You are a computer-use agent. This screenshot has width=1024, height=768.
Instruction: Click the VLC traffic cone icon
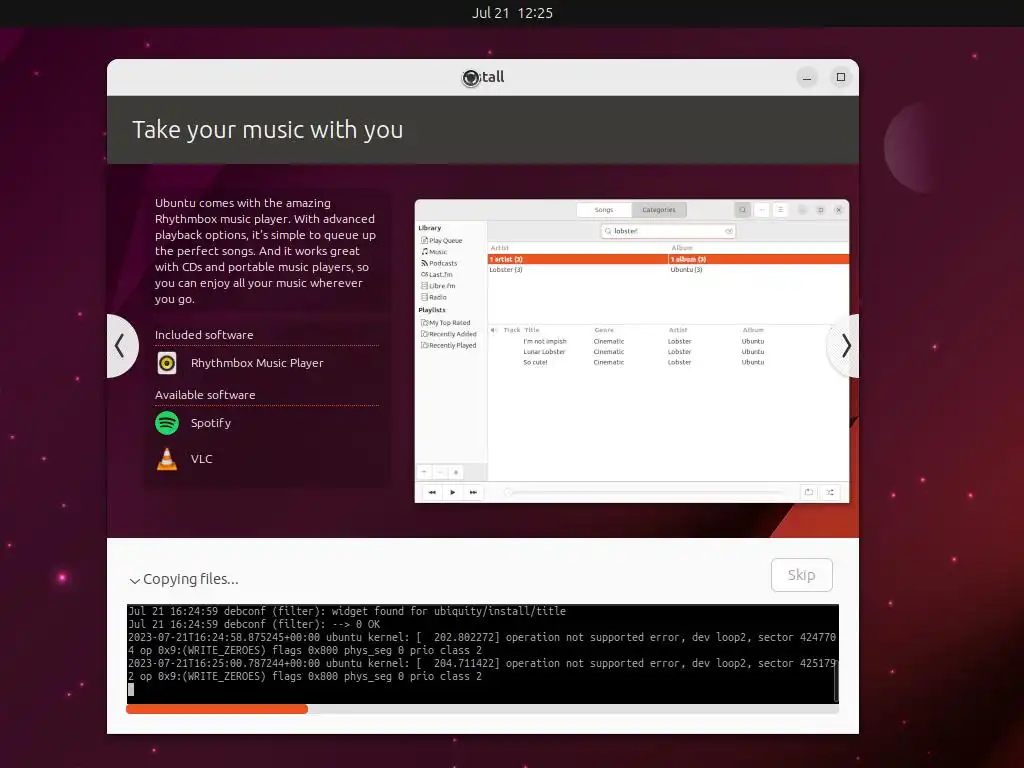pos(167,458)
